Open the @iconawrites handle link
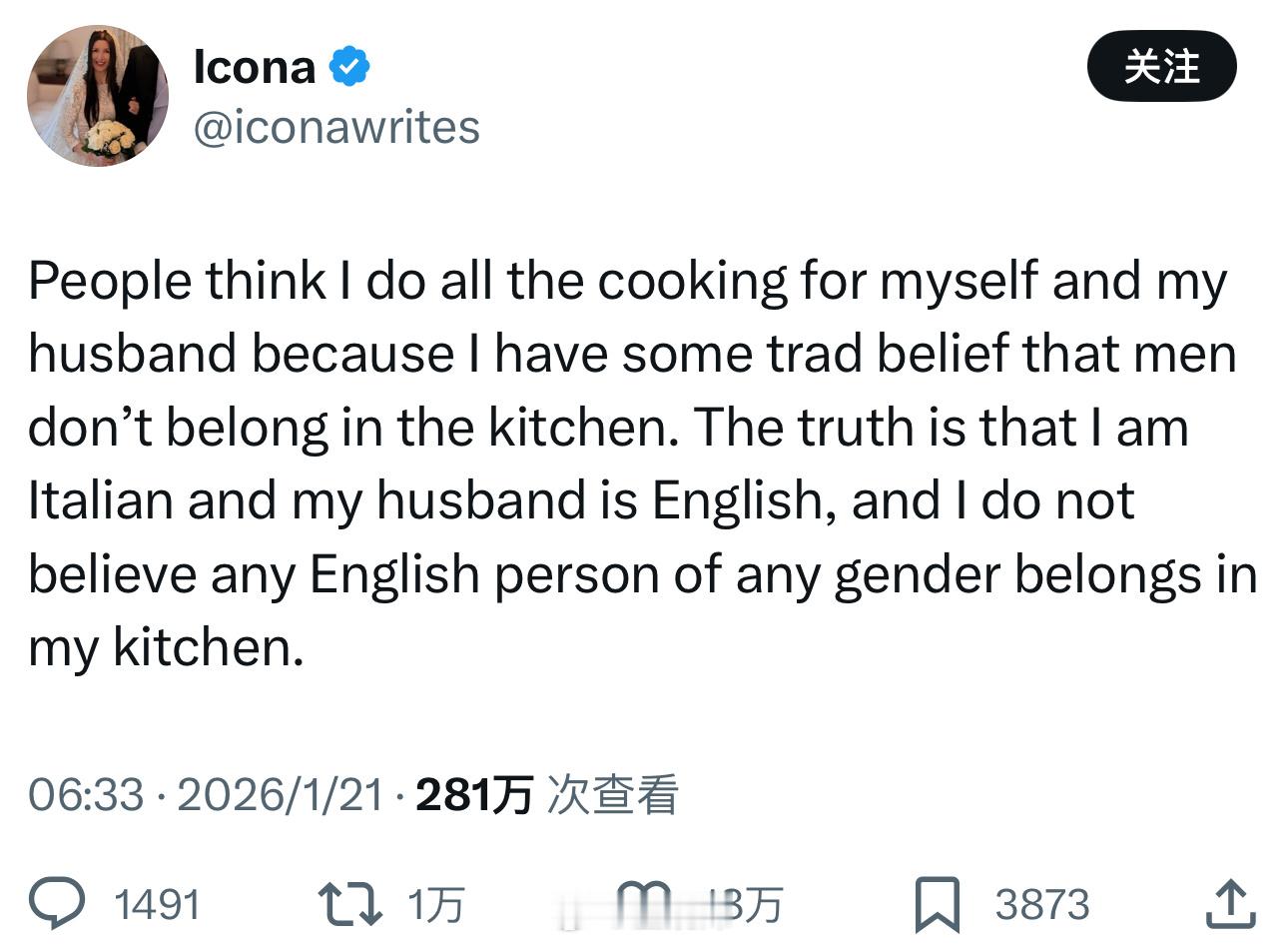Screen dimensions: 1288x944 coord(335,128)
